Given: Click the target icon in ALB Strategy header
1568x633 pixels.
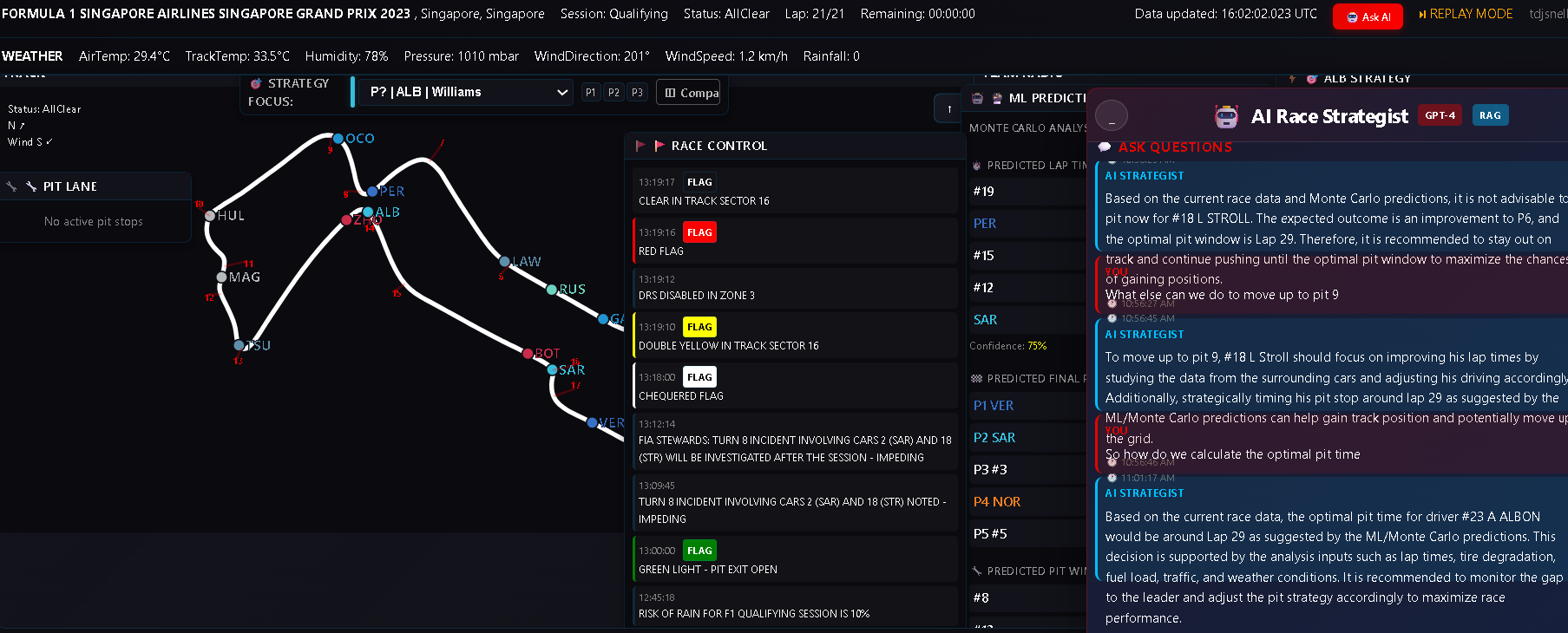Looking at the screenshot, I should [1312, 78].
